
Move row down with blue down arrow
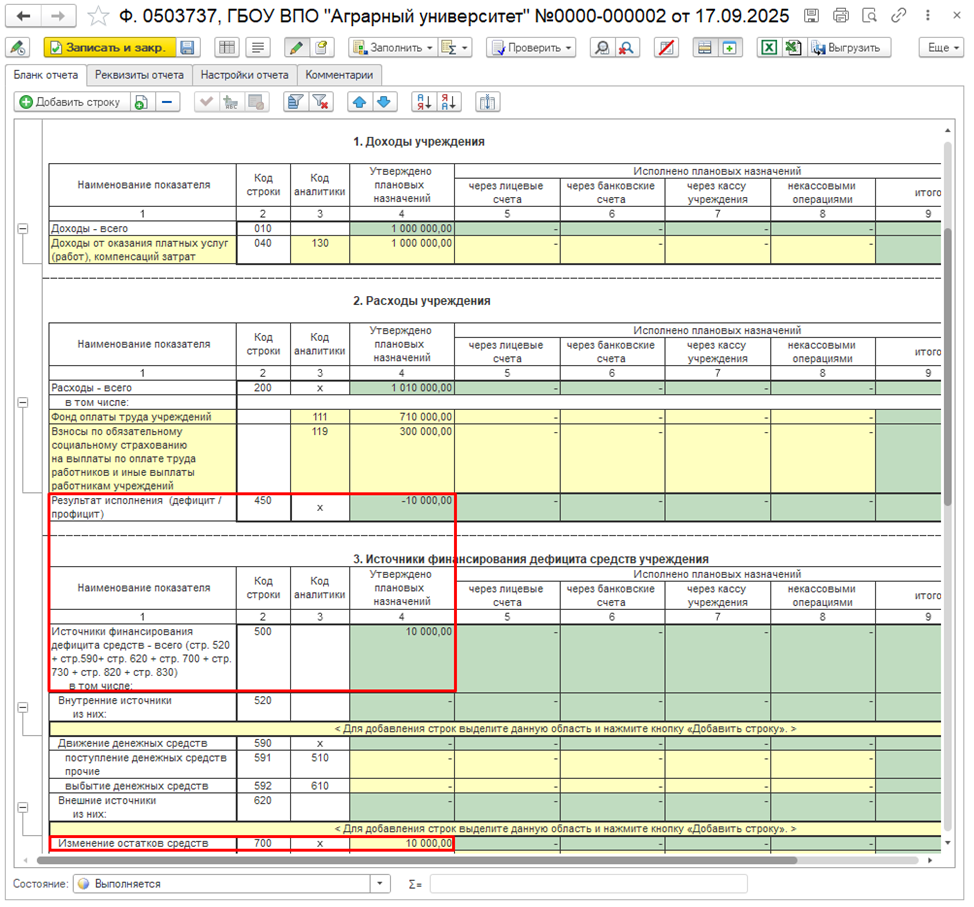pyautogui.click(x=384, y=102)
